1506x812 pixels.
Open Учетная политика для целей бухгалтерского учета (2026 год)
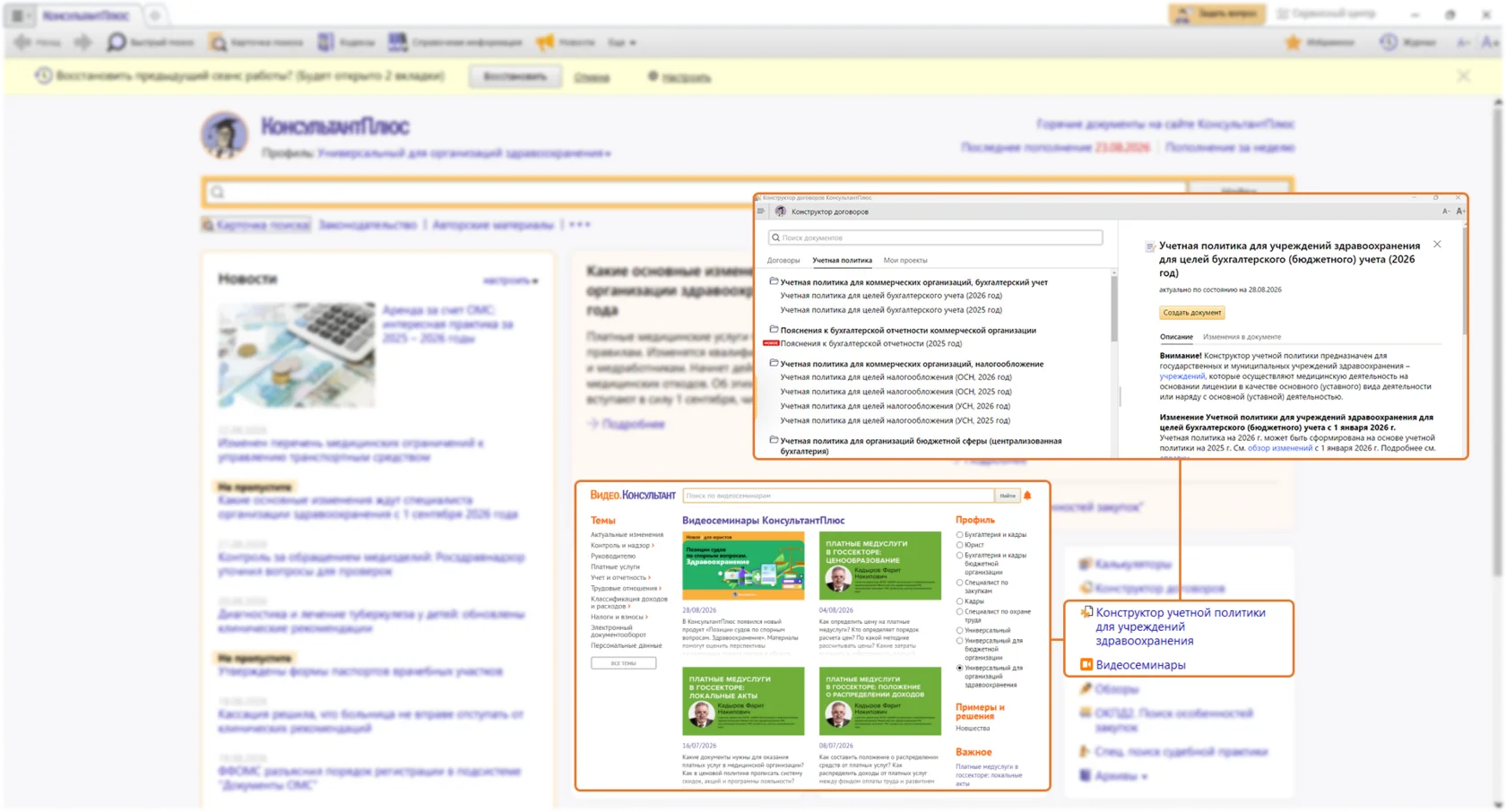[x=891, y=296]
